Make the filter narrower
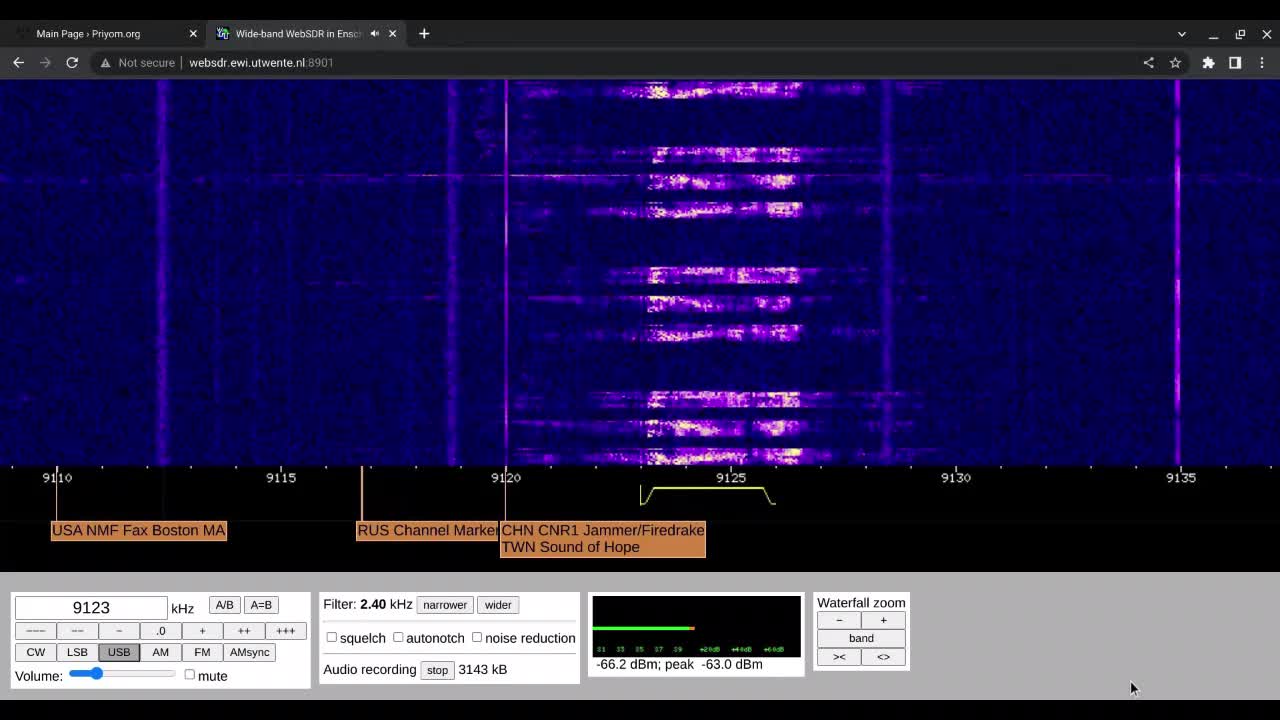This screenshot has height=720, width=1280. 444,605
